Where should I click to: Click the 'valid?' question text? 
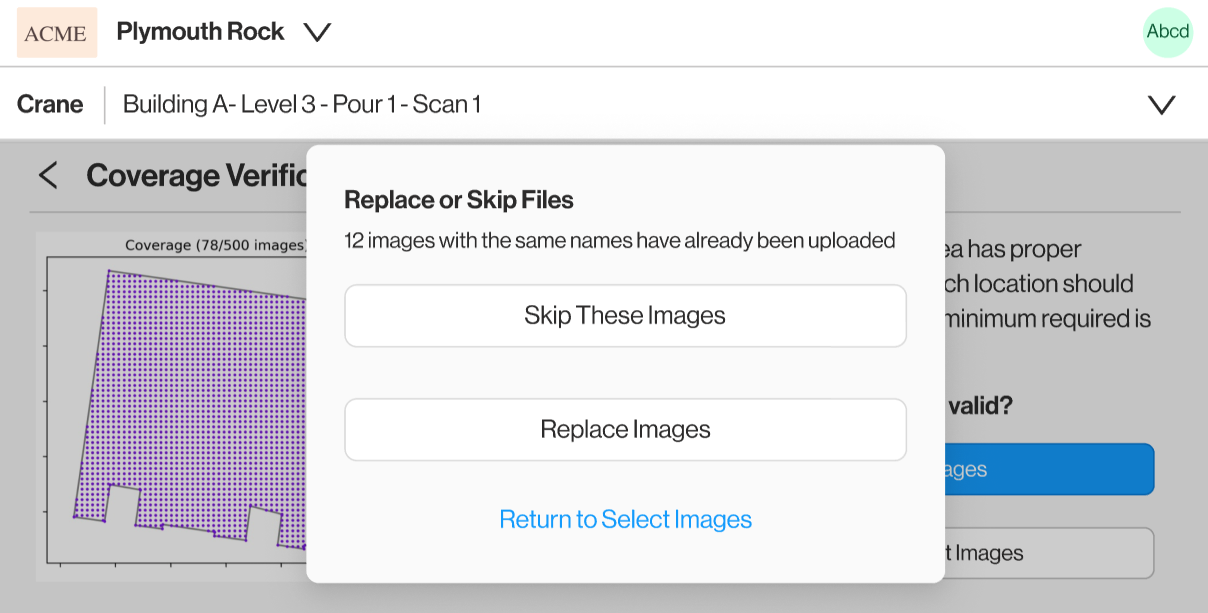tap(979, 406)
